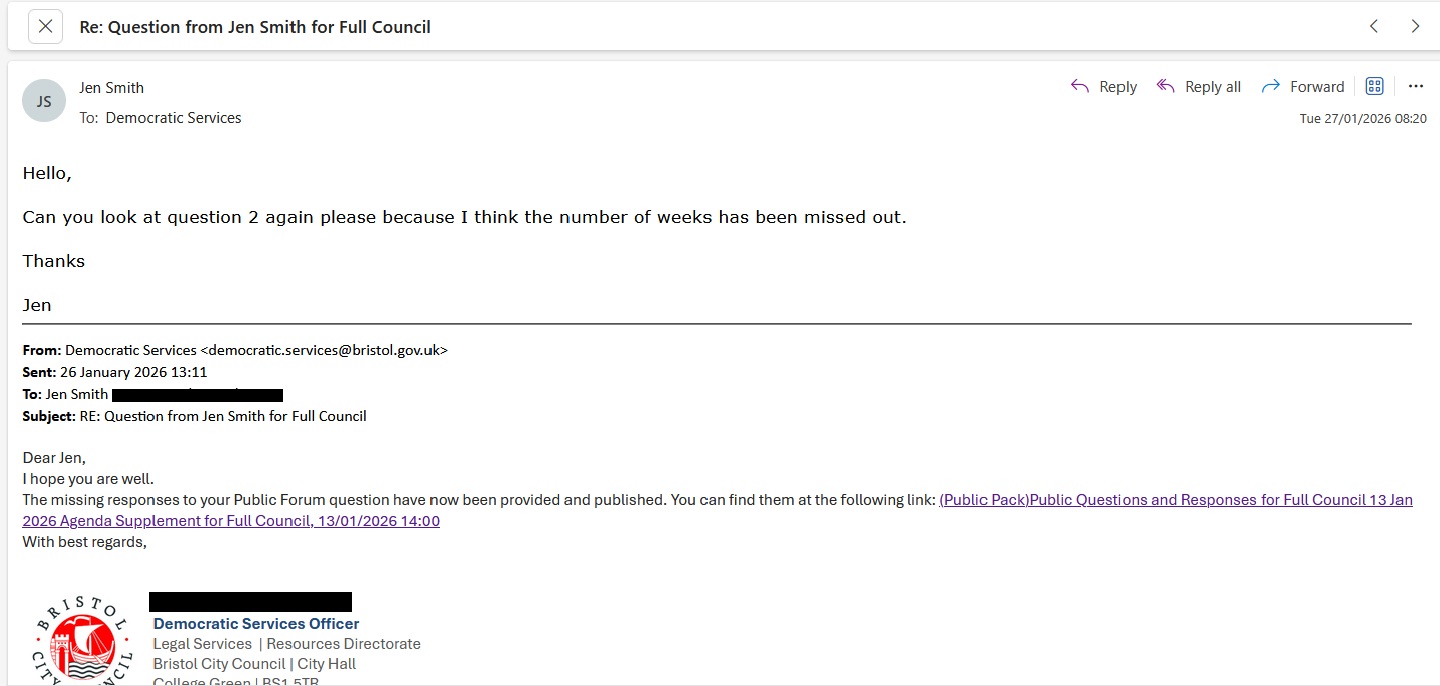
Task: Click the email subject title
Action: (255, 27)
